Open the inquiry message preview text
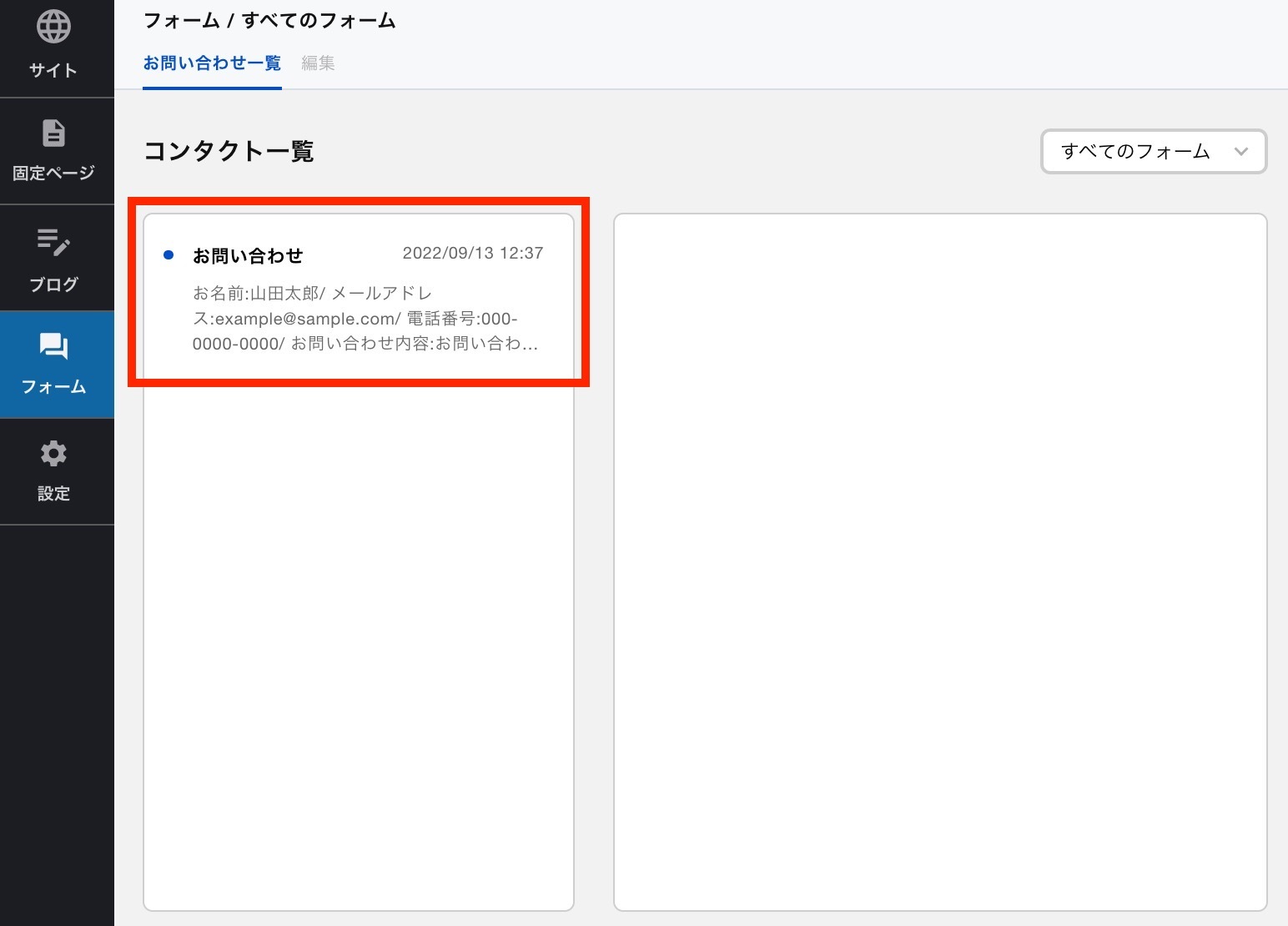Image resolution: width=1288 pixels, height=926 pixels. 365,319
